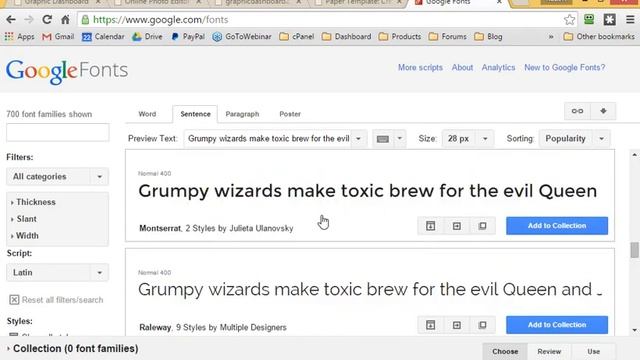The height and width of the screenshot is (360, 640).
Task: Go to the Use step tab
Action: (x=593, y=351)
